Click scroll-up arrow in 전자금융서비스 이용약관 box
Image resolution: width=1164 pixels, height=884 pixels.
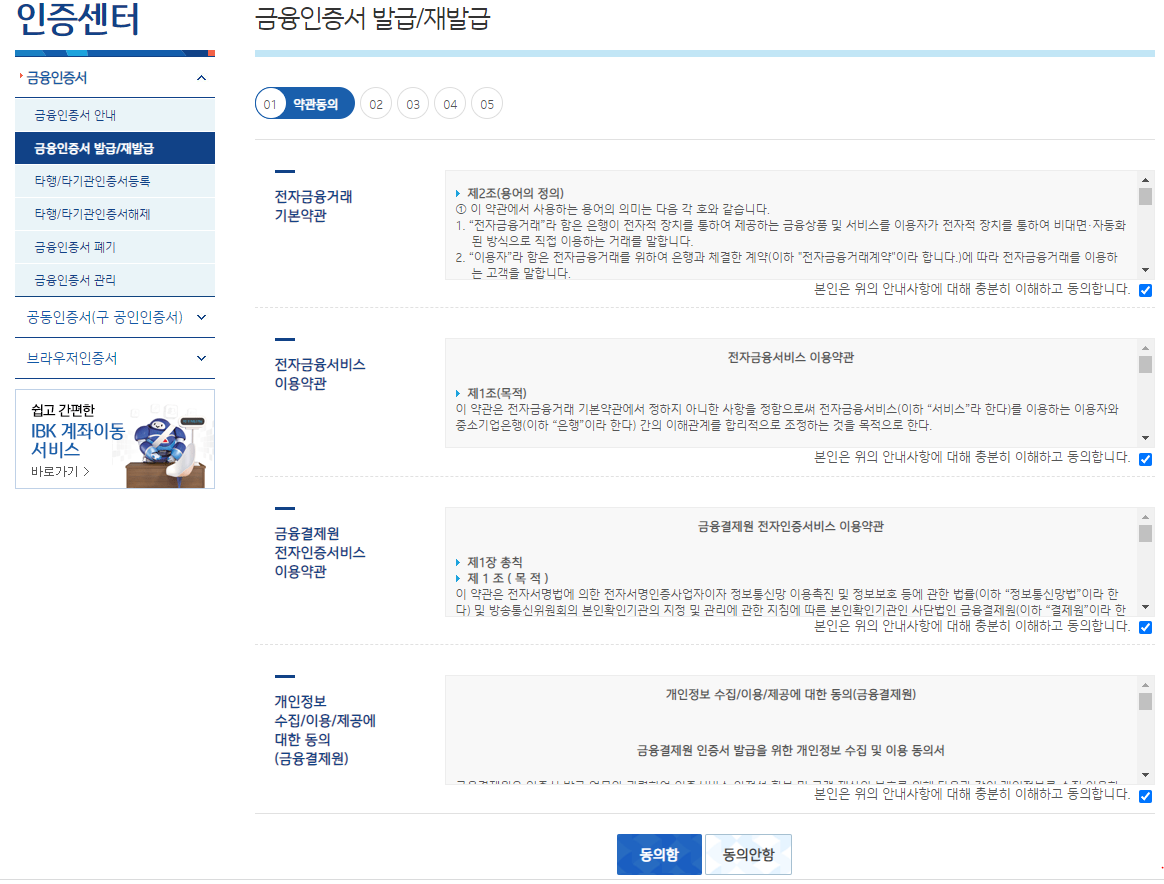point(1145,348)
